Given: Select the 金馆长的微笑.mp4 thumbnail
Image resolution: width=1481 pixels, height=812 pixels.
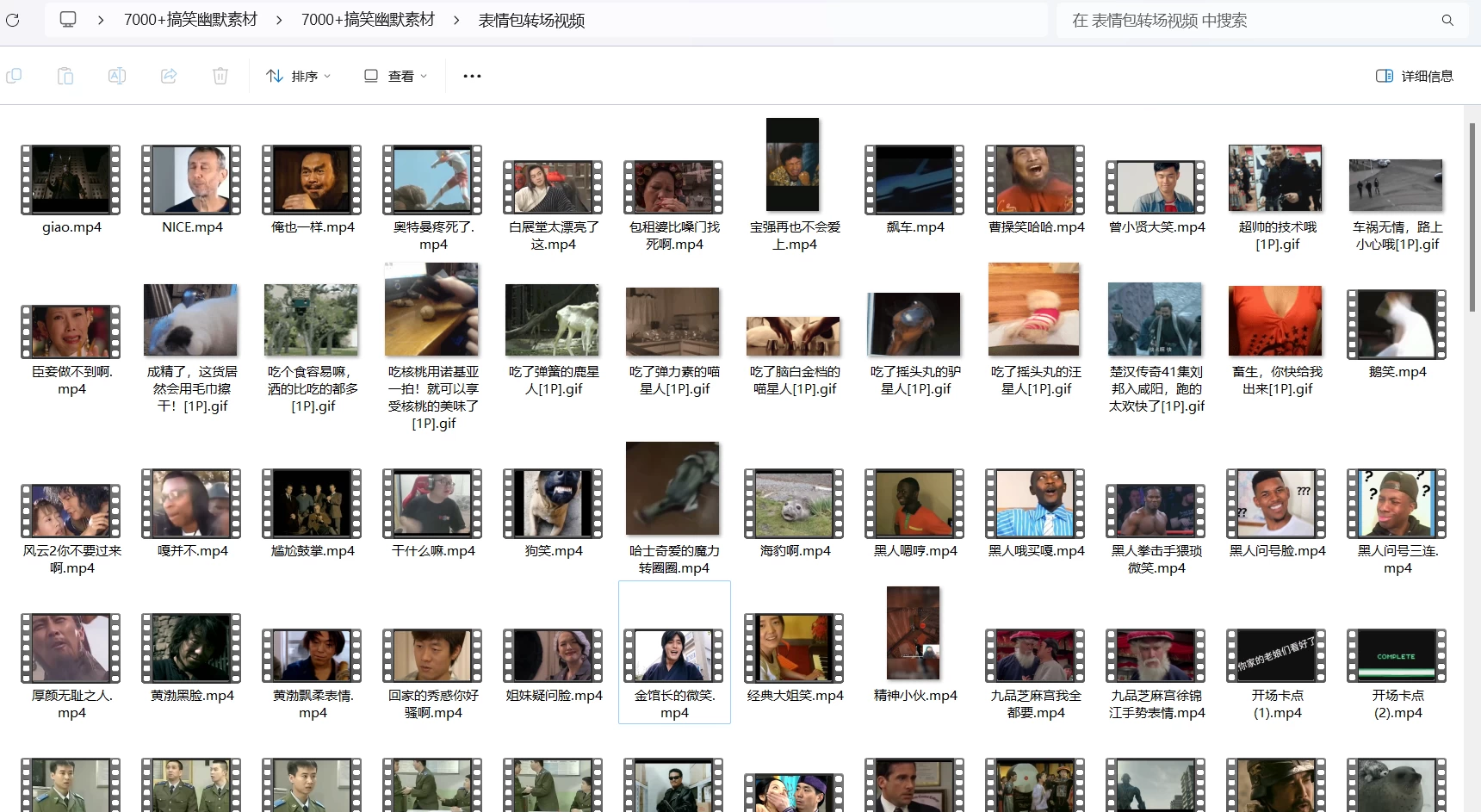Looking at the screenshot, I should pos(673,655).
